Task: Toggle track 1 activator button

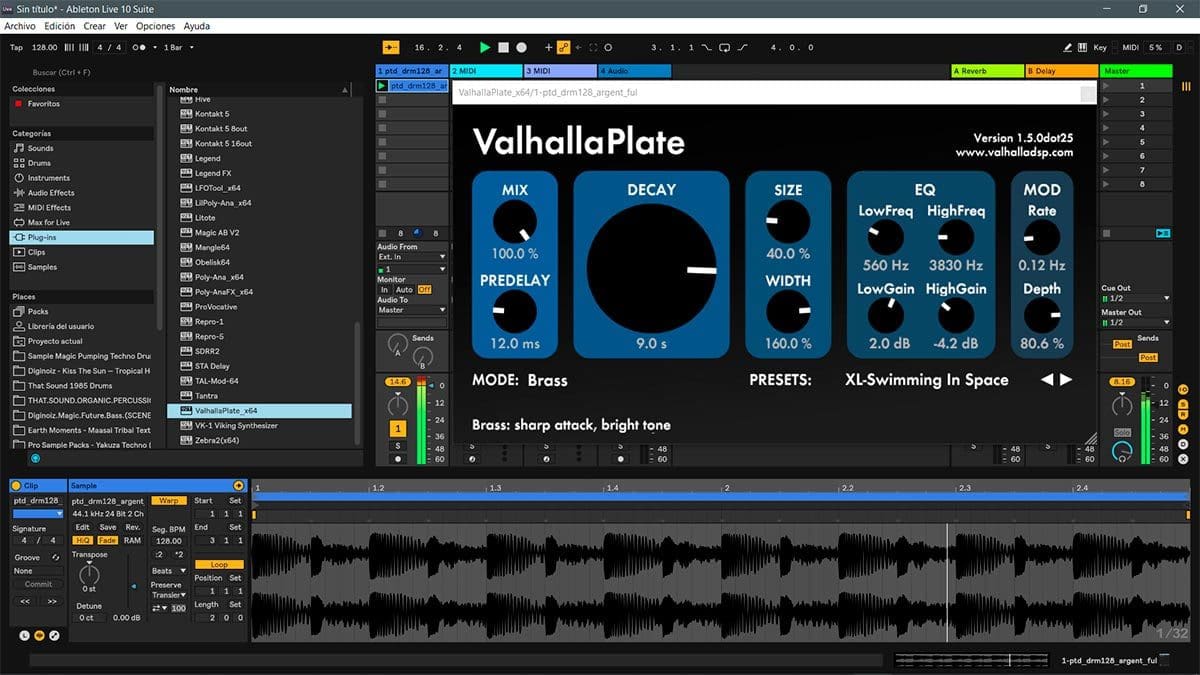Action: coord(398,428)
